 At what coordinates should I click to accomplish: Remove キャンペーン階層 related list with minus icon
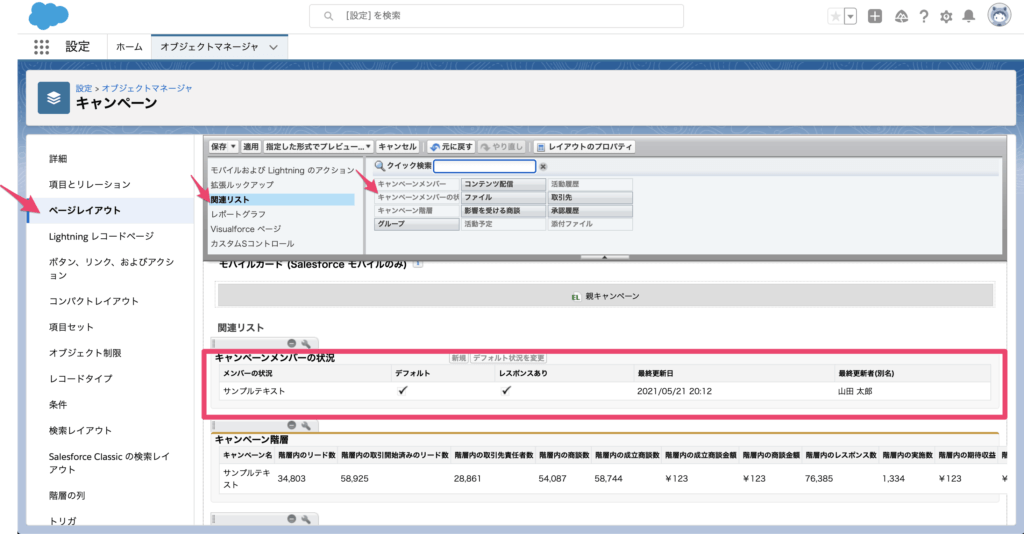(291, 425)
